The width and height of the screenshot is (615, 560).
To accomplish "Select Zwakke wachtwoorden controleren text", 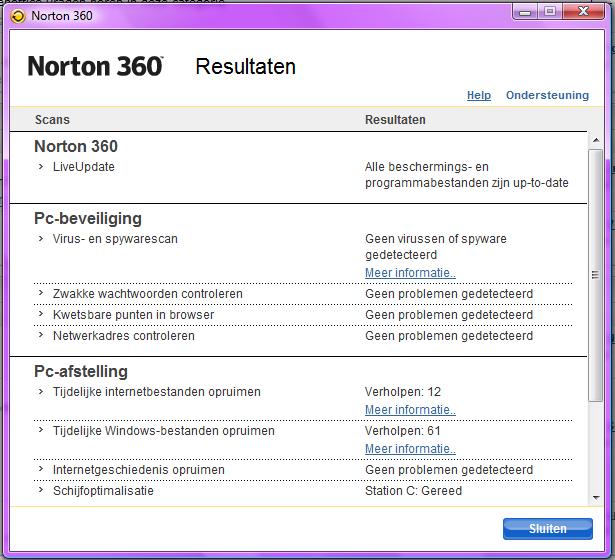I will 147,294.
